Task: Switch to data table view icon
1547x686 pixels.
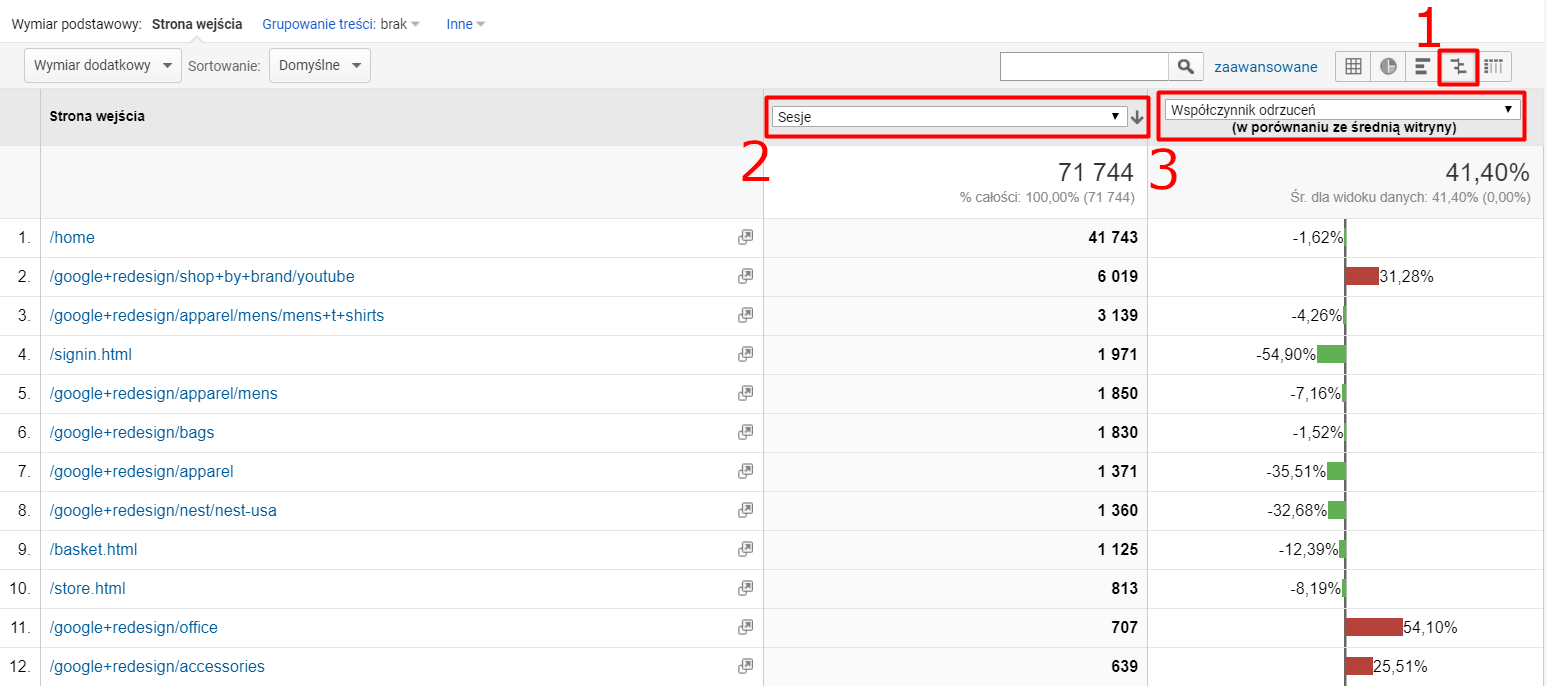Action: (x=1353, y=67)
